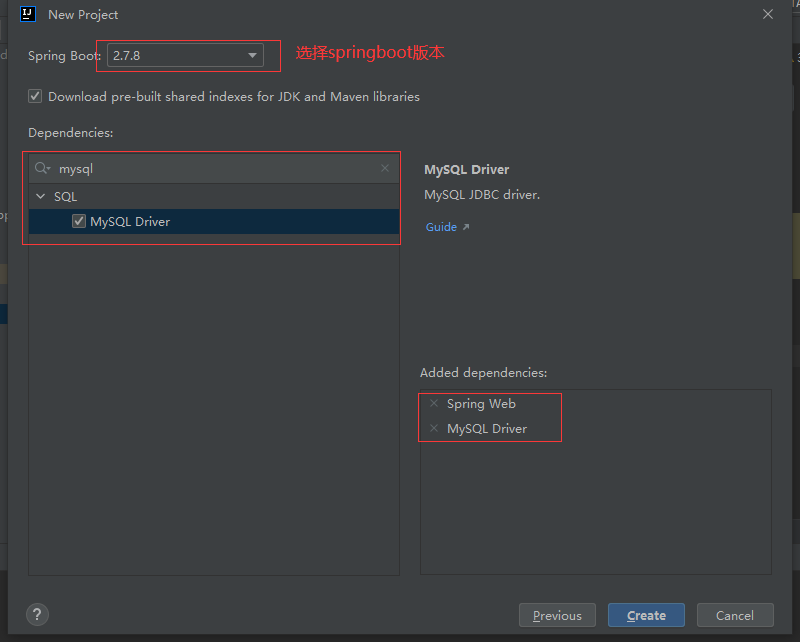Select Spring Web in added dependencies
The height and width of the screenshot is (642, 800).
click(481, 403)
